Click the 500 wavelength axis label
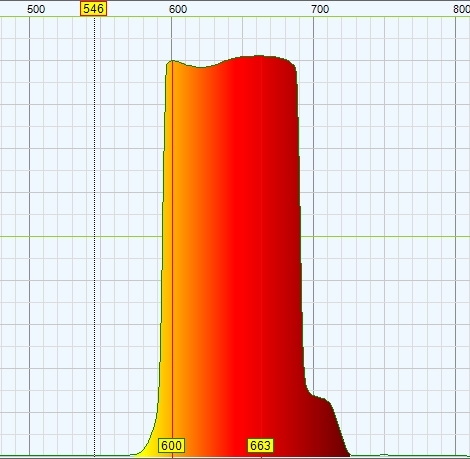This screenshot has height=459, width=470. click(36, 9)
